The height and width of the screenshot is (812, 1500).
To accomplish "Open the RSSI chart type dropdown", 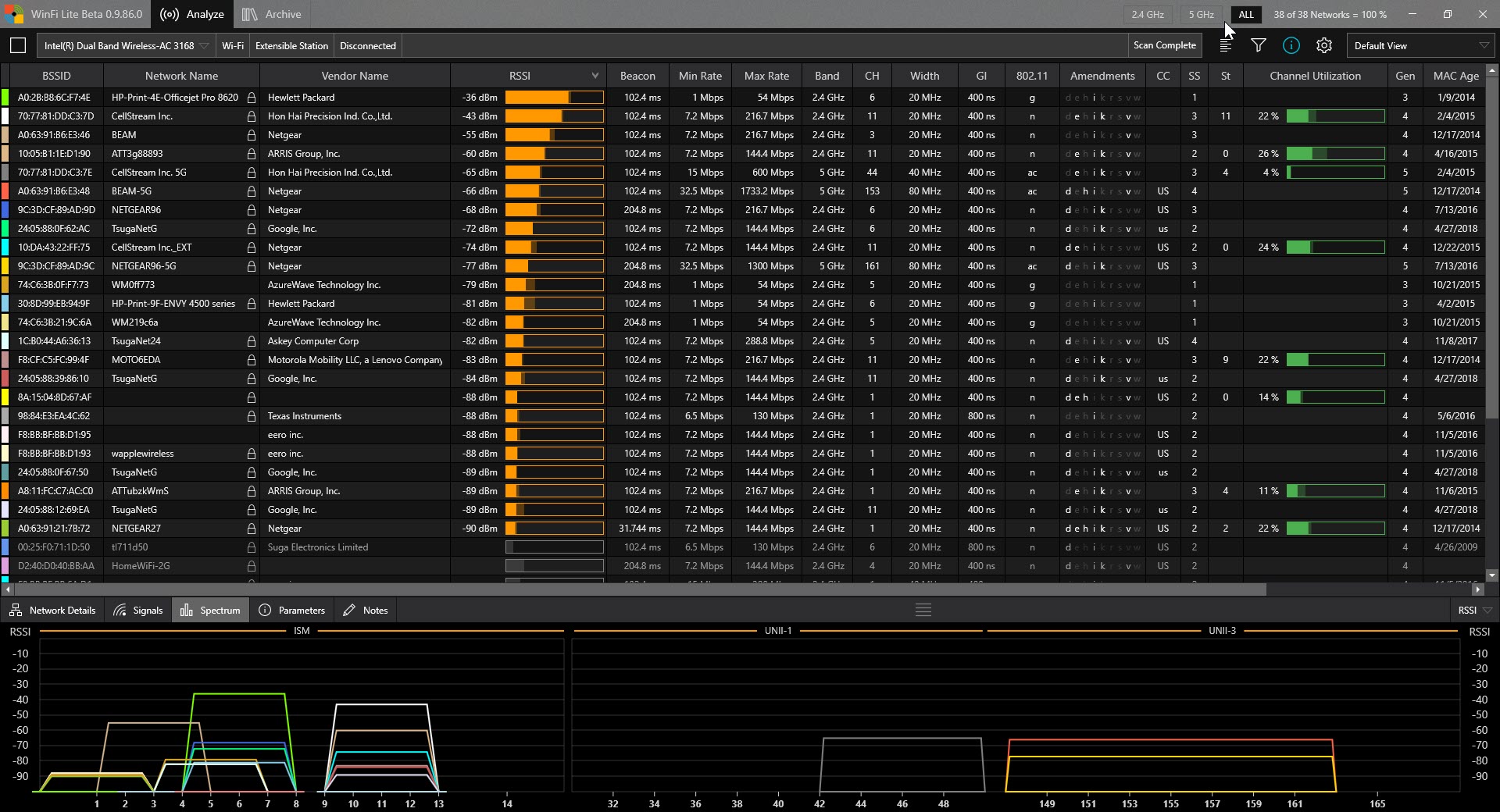I will tap(1474, 611).
